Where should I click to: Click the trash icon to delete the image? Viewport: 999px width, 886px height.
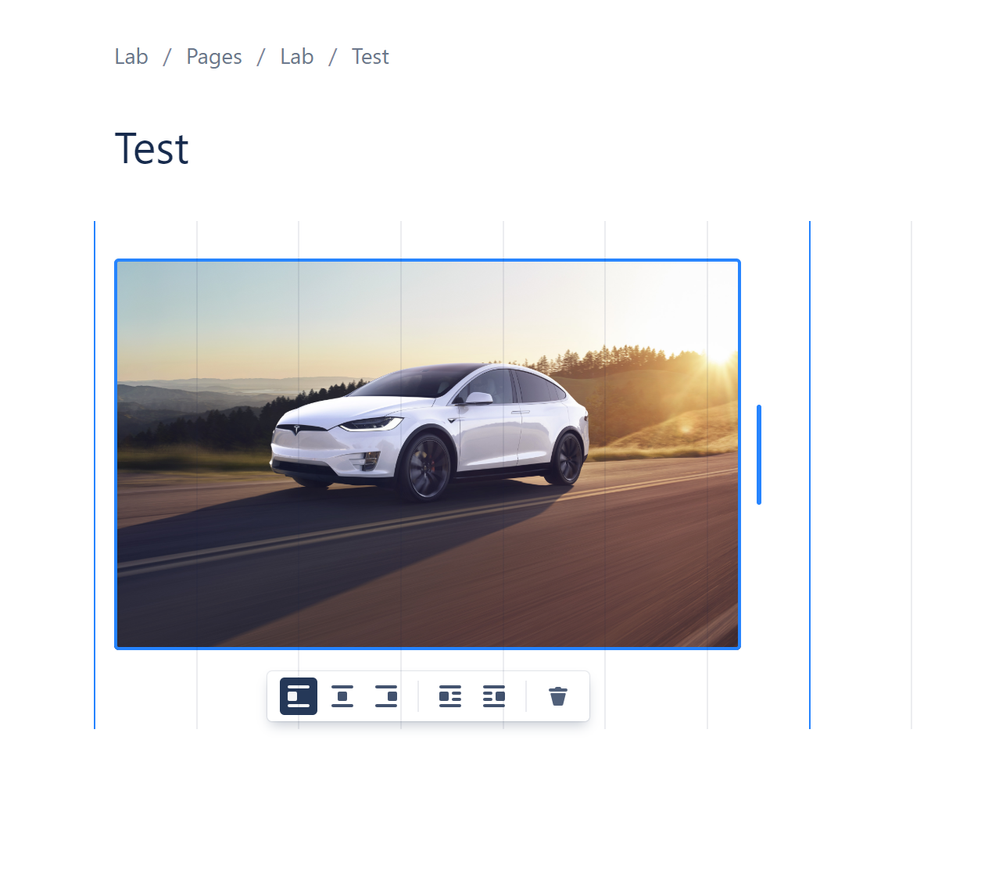tap(557, 696)
